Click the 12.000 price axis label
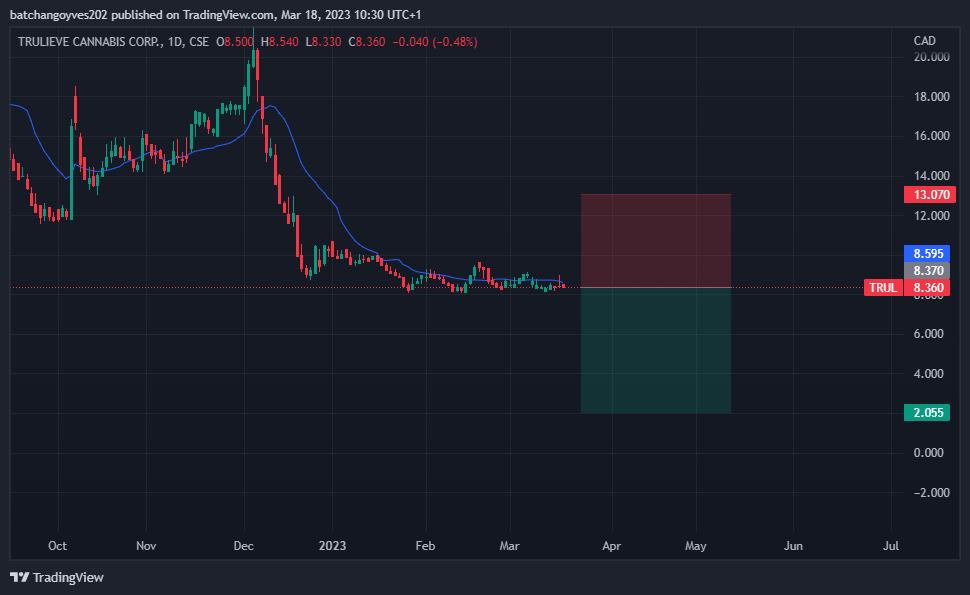Viewport: 970px width, 595px height. click(931, 215)
